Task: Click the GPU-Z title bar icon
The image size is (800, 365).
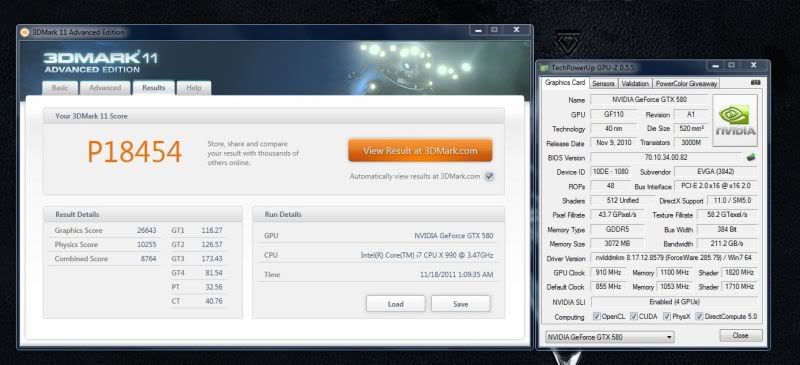Action: point(544,67)
